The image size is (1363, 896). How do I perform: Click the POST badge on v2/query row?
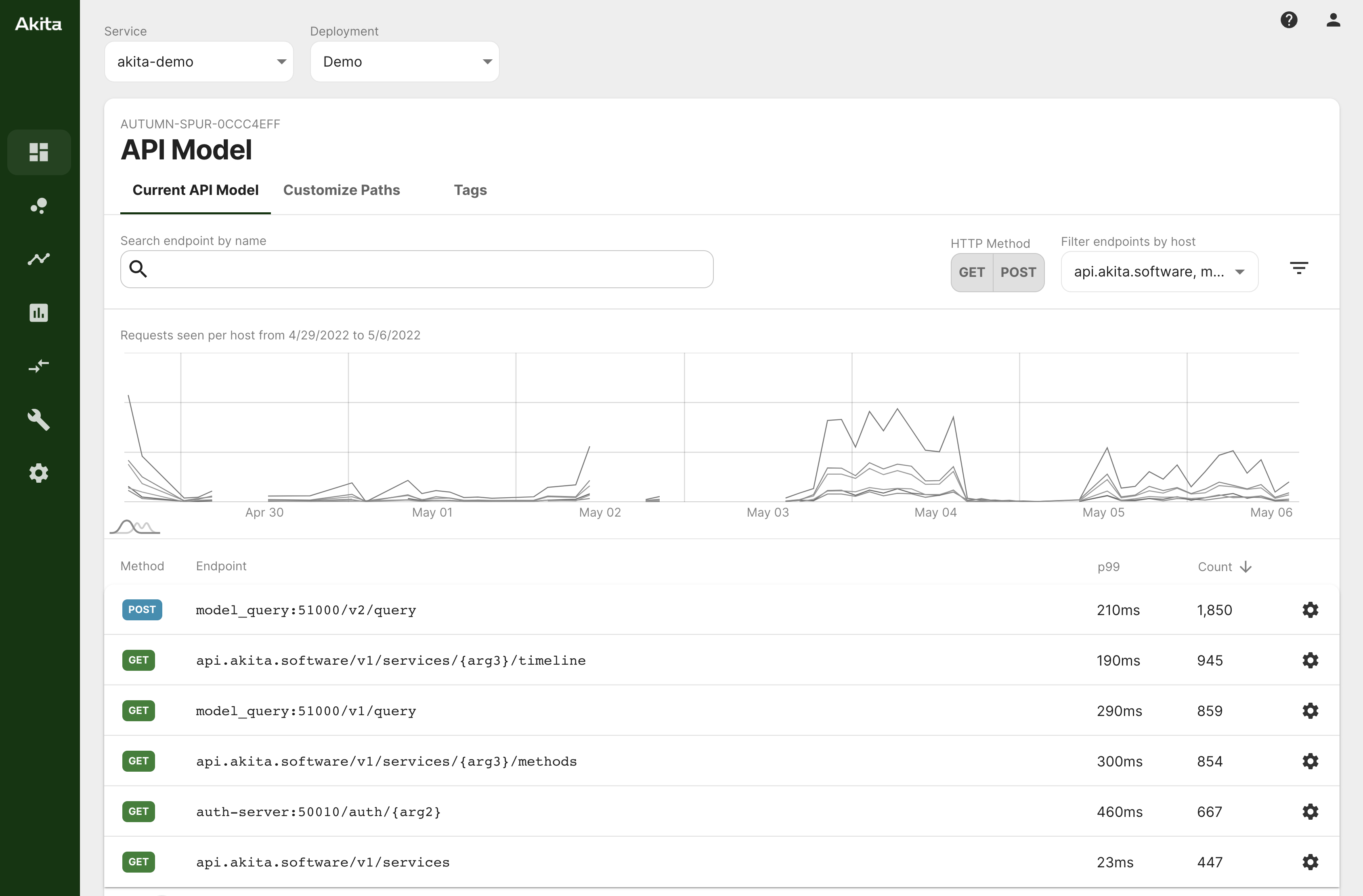pos(142,610)
